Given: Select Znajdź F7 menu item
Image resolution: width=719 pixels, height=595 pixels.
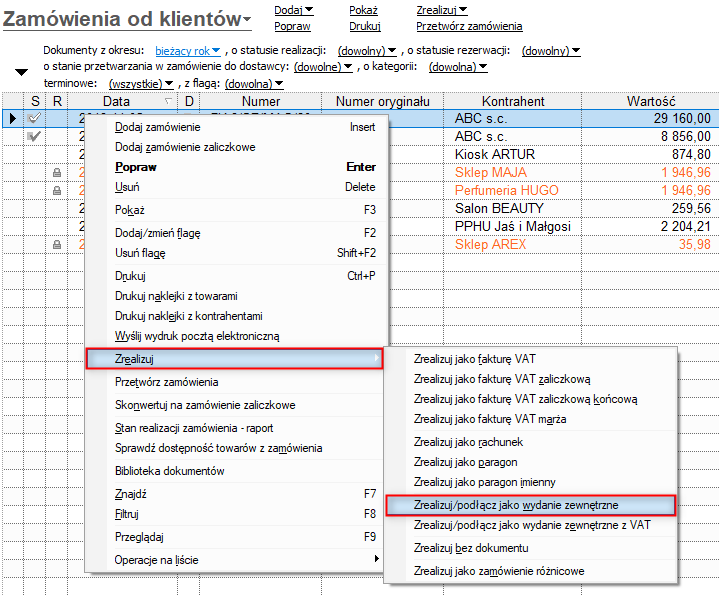Looking at the screenshot, I should [235, 494].
